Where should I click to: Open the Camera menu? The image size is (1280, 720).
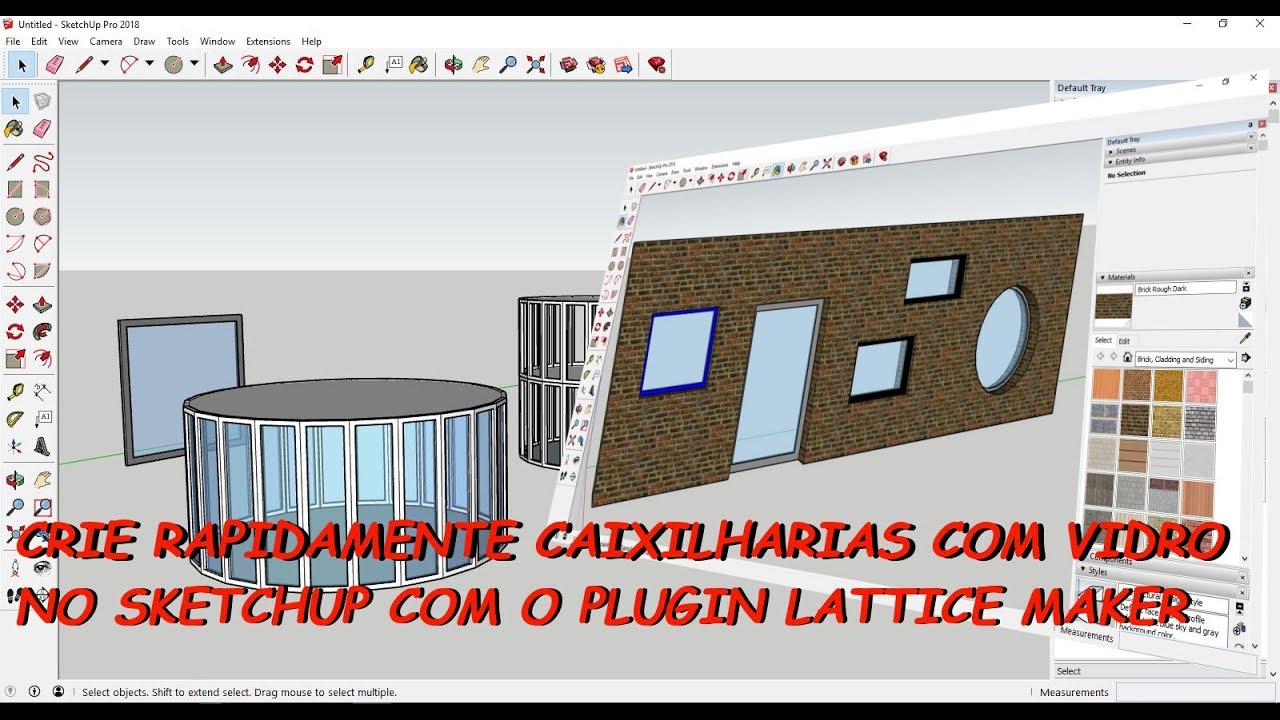pyautogui.click(x=106, y=41)
